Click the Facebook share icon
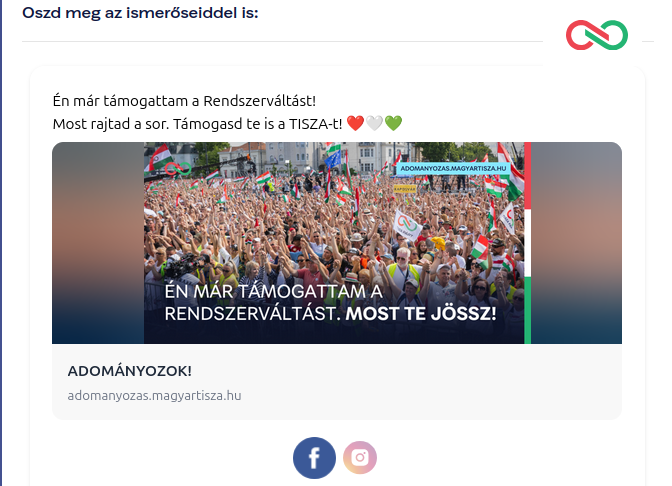The image size is (672, 486). tap(314, 458)
